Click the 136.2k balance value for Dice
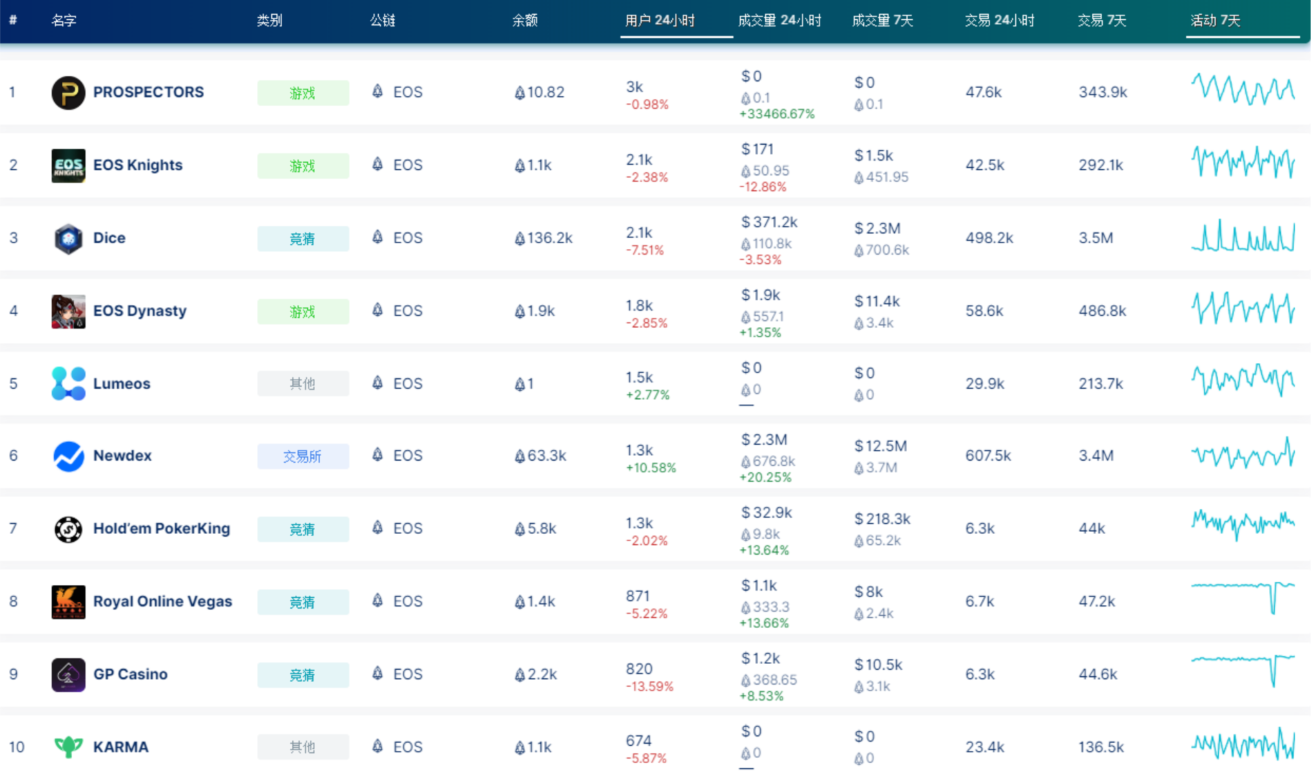Image resolution: width=1314 pixels, height=777 pixels. (543, 238)
